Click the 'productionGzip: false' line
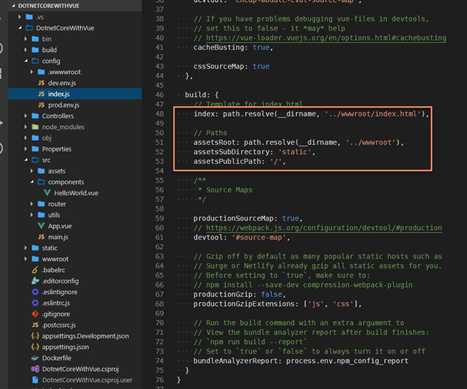This screenshot has width=467, height=389. point(239,294)
